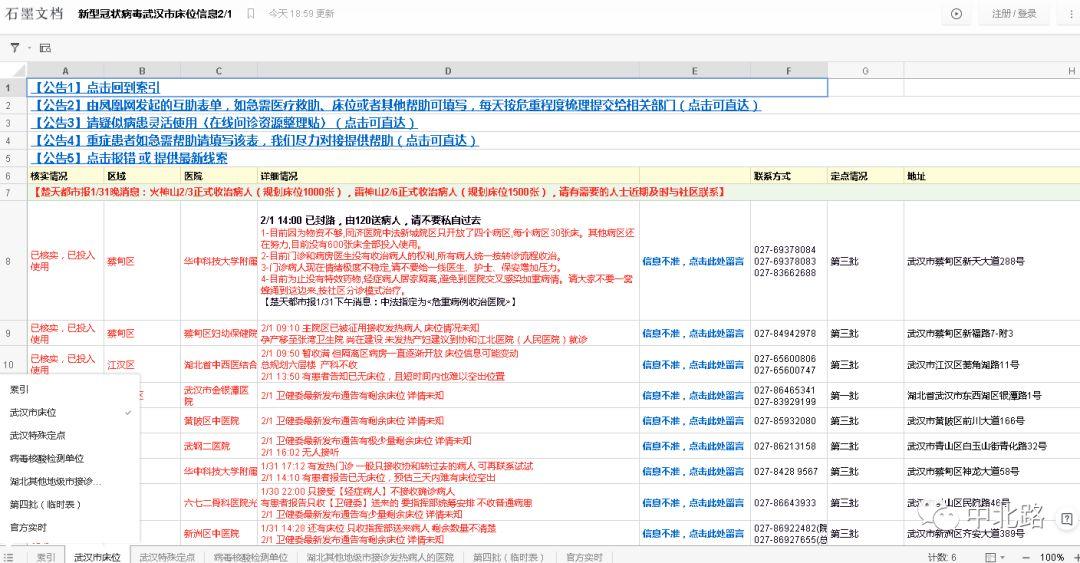Select row 8 header
This screenshot has height=563, width=1080.
point(8,261)
